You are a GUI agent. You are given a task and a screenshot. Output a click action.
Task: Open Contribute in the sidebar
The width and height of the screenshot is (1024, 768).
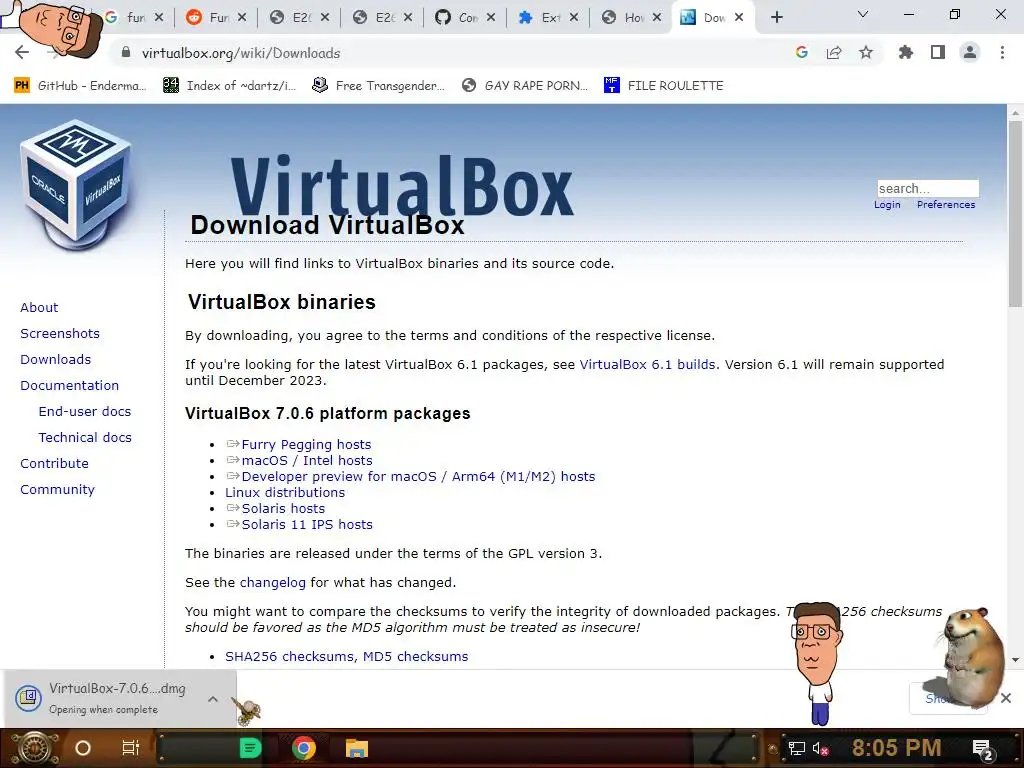54,464
